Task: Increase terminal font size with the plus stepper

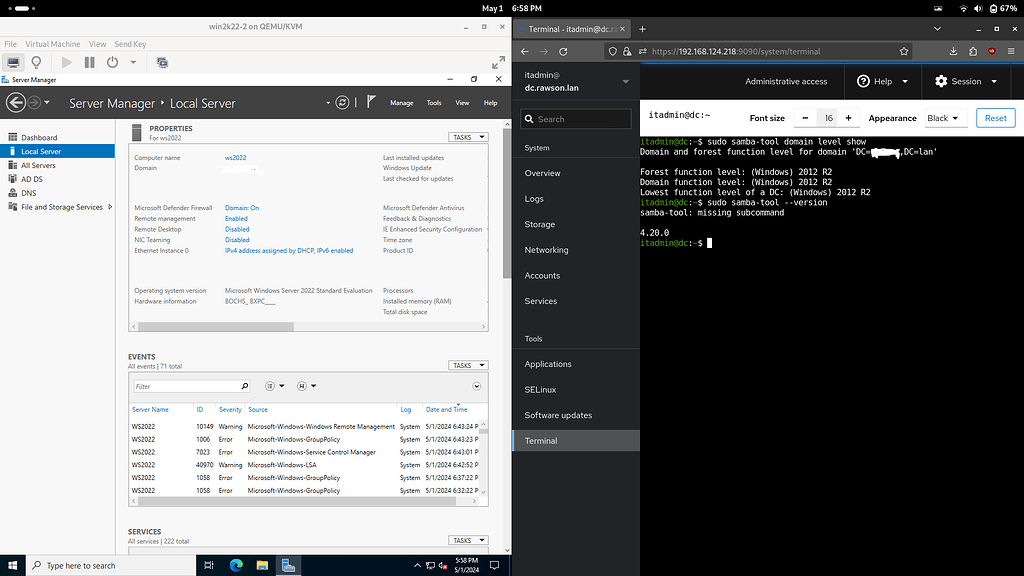Action: (848, 117)
